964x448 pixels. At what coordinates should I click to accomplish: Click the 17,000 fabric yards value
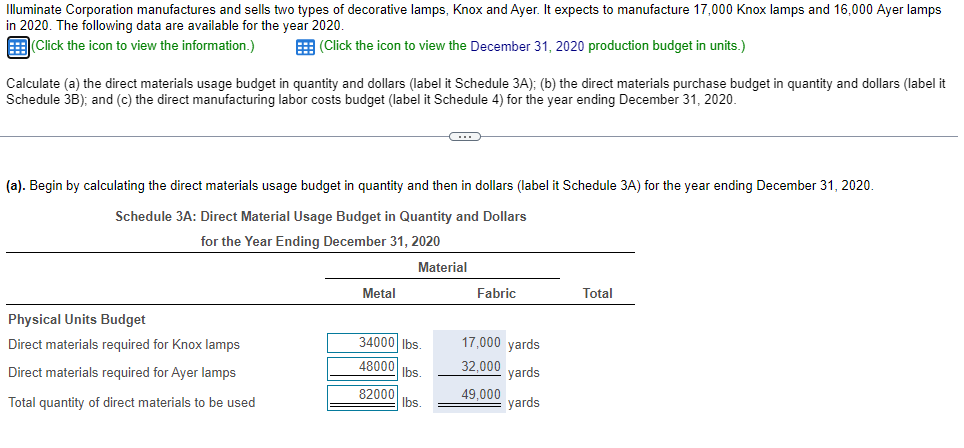(x=481, y=343)
